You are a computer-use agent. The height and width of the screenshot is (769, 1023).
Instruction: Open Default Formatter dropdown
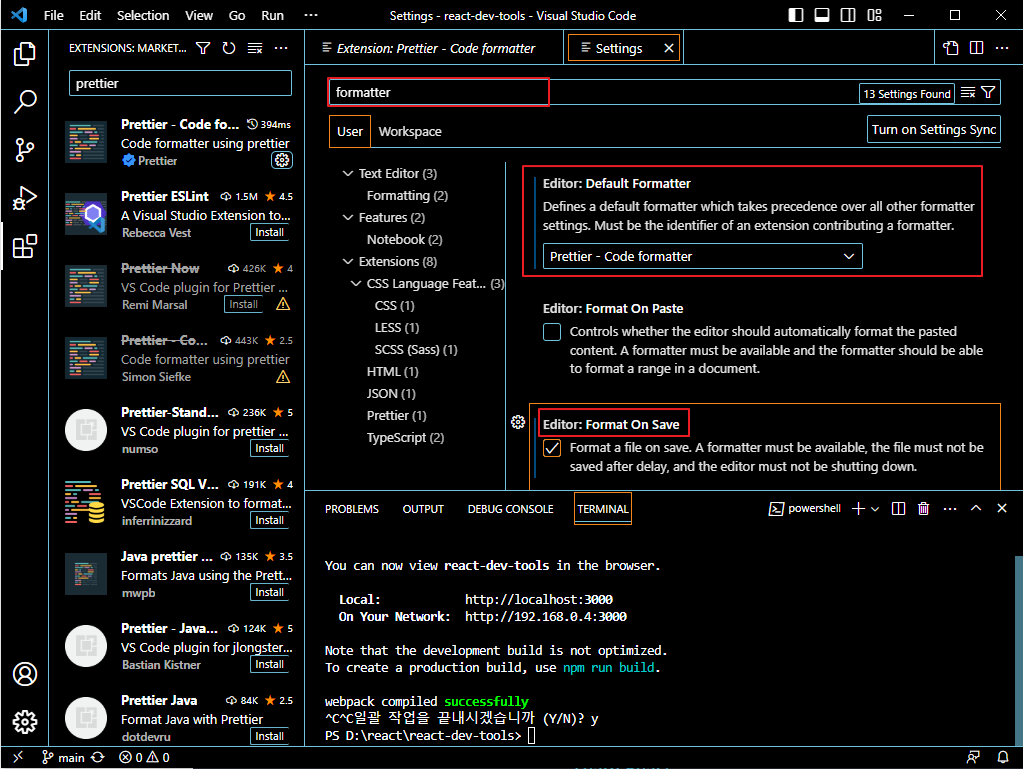click(703, 256)
